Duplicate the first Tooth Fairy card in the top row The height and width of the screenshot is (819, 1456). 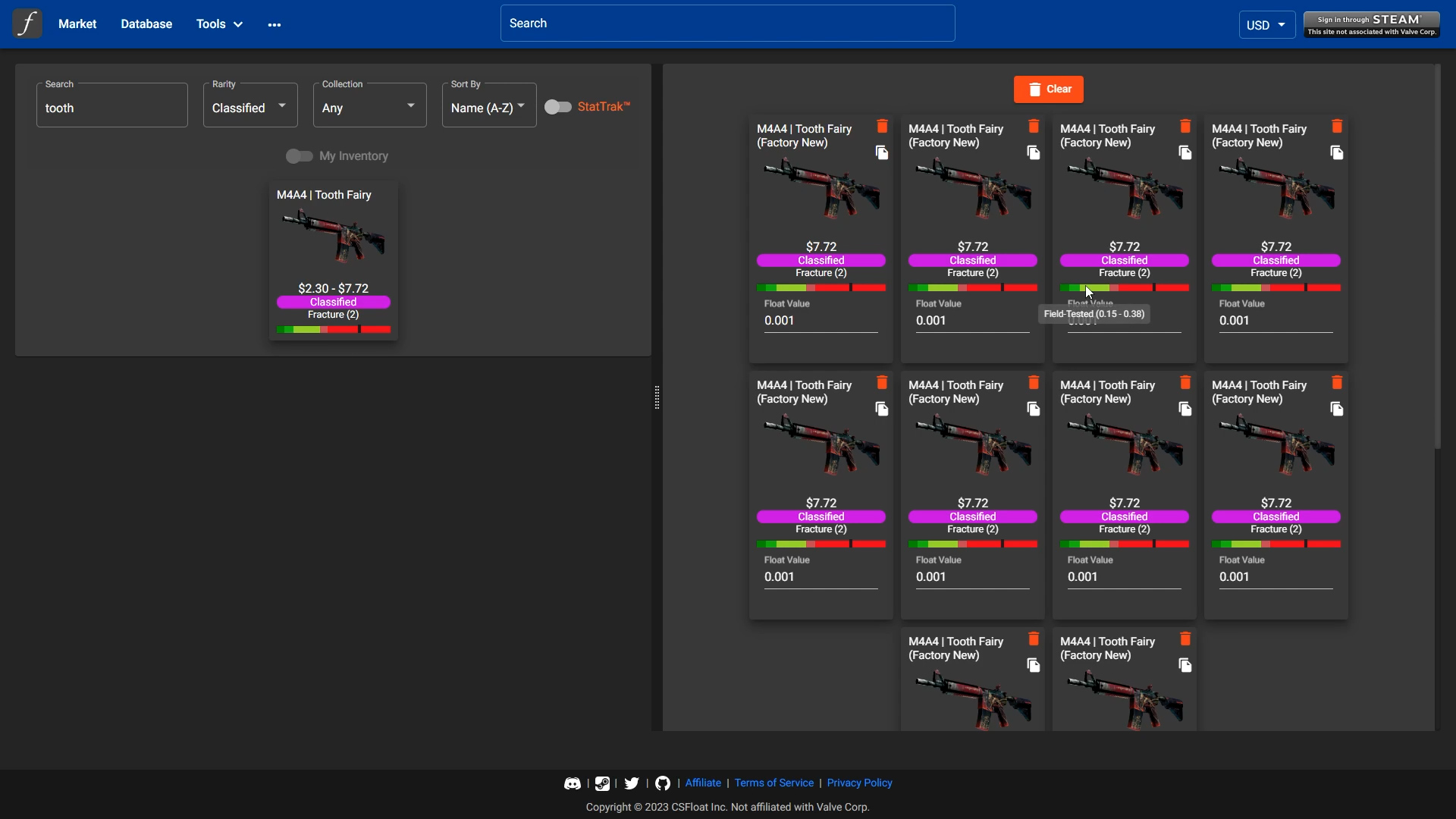point(882,153)
